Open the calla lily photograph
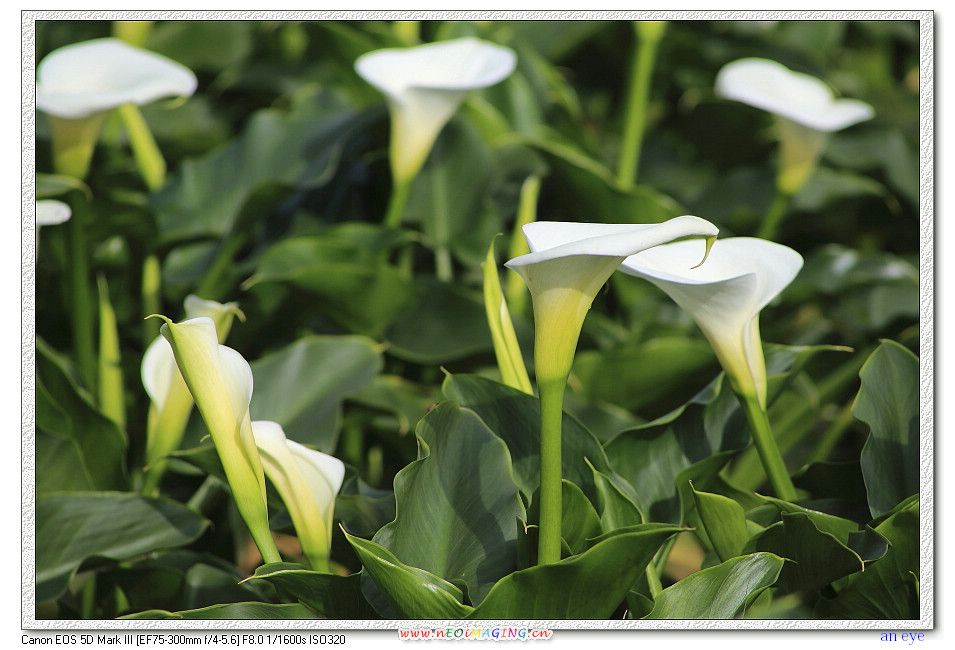This screenshot has width=955, height=650. pyautogui.click(x=478, y=320)
